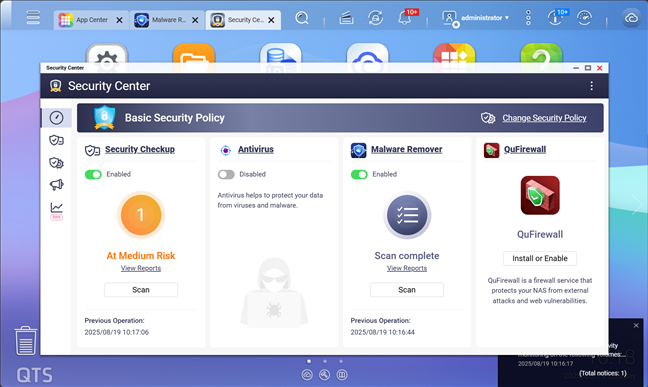The image size is (648, 387).
Task: Open the QTS main menu hamburger icon
Action: tap(33, 17)
